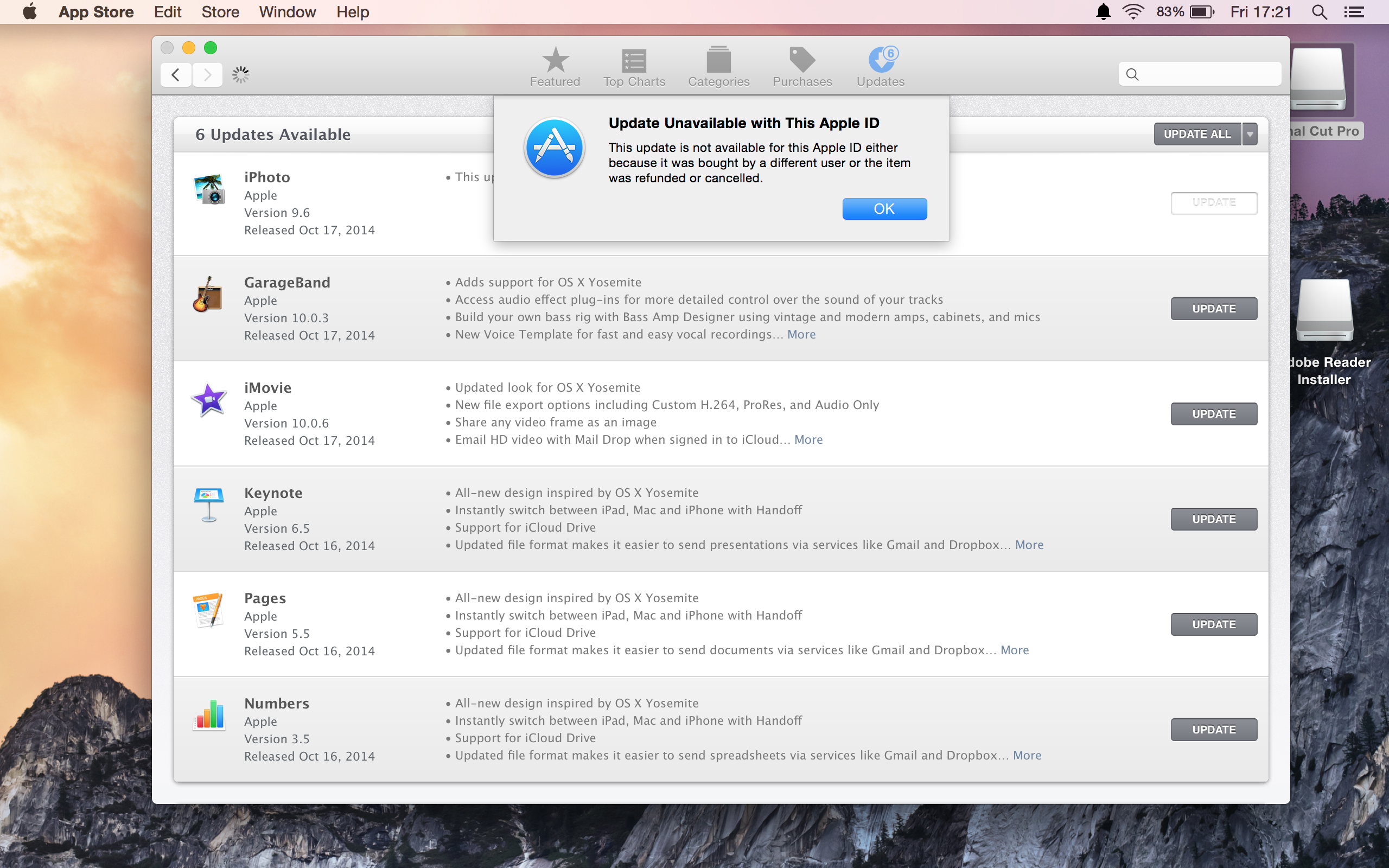Click the Update button for Pages

[1213, 624]
